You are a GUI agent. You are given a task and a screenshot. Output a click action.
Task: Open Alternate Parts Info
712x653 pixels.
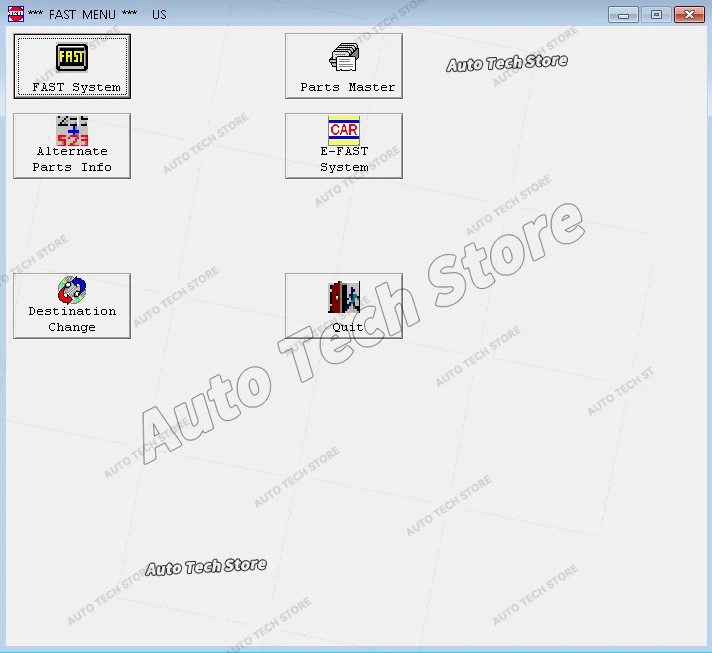pos(72,146)
